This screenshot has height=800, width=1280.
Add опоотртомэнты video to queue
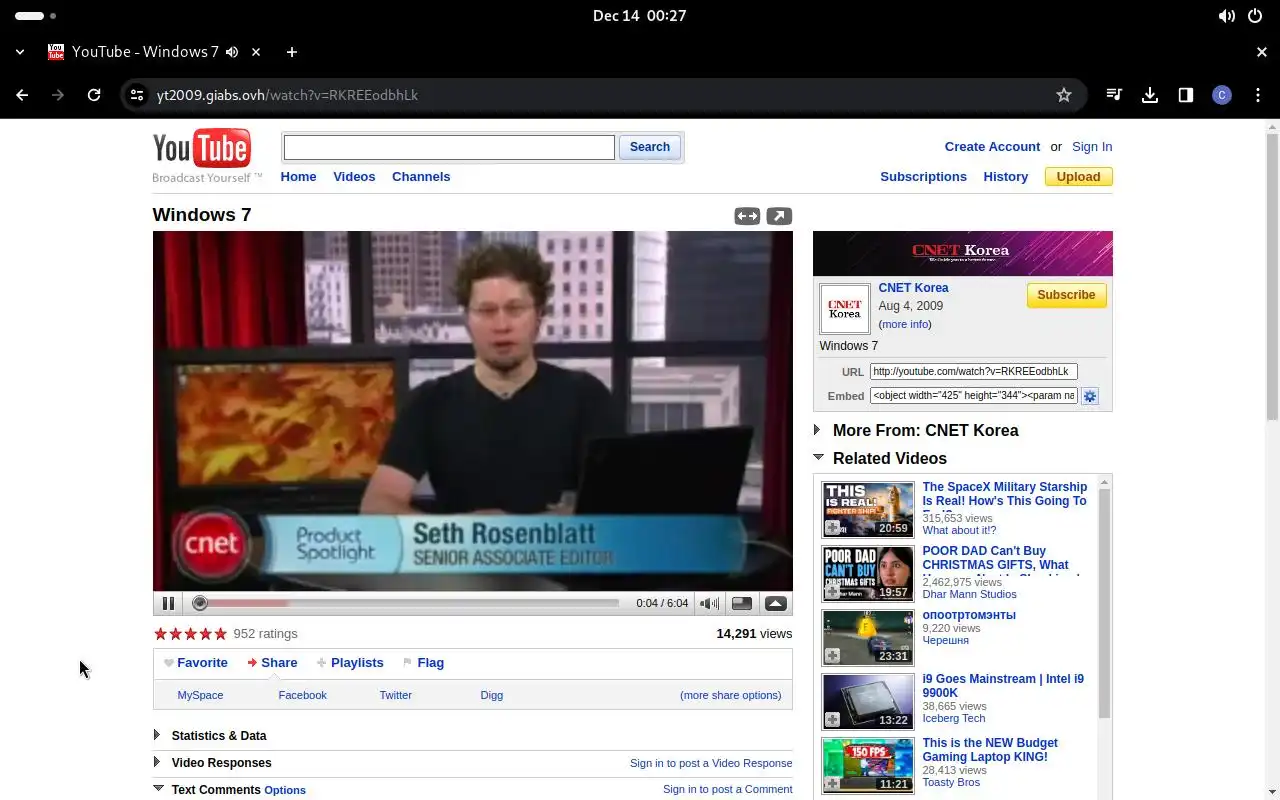[832, 655]
